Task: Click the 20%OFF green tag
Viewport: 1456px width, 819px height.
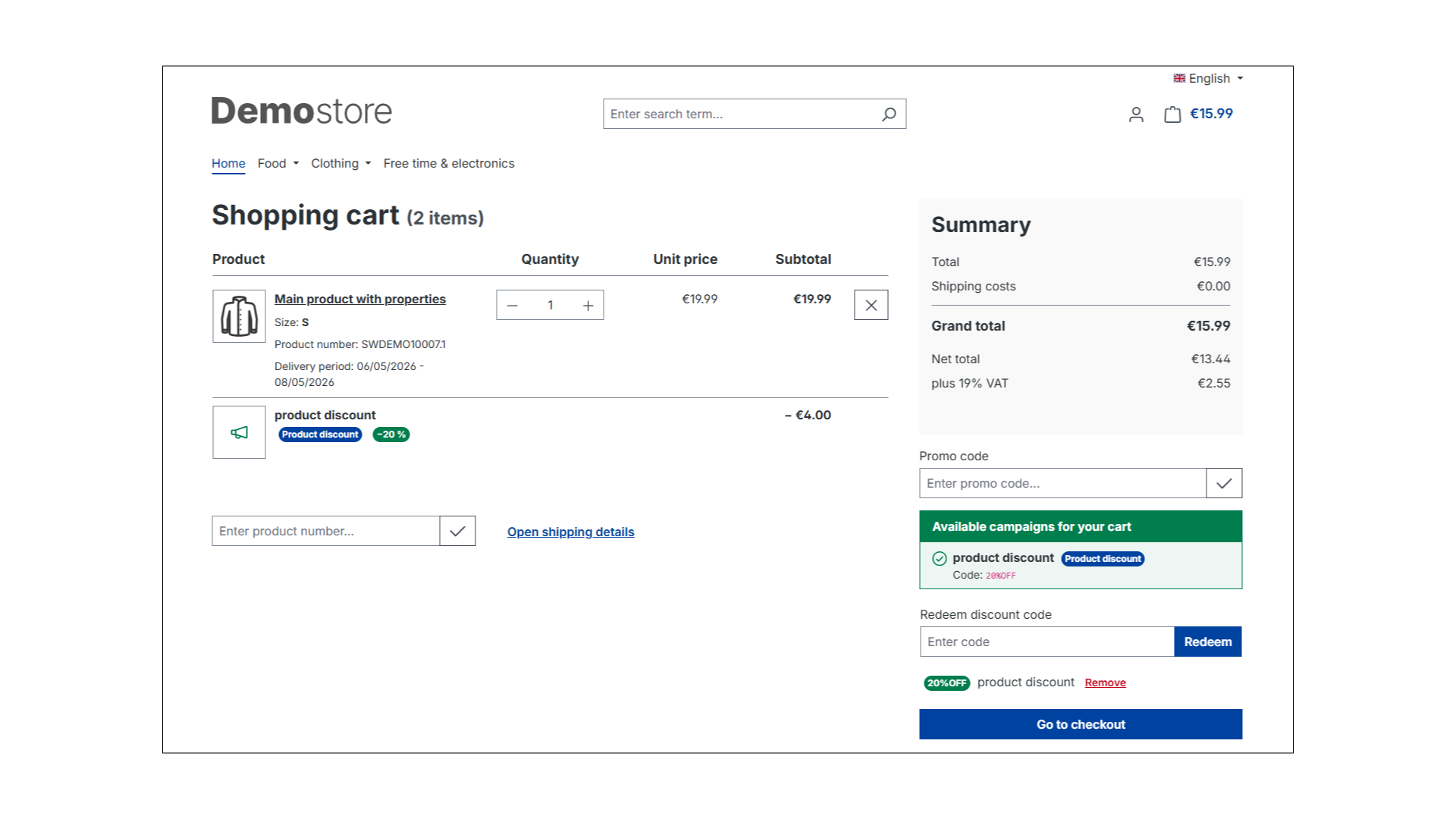Action: pos(947,683)
